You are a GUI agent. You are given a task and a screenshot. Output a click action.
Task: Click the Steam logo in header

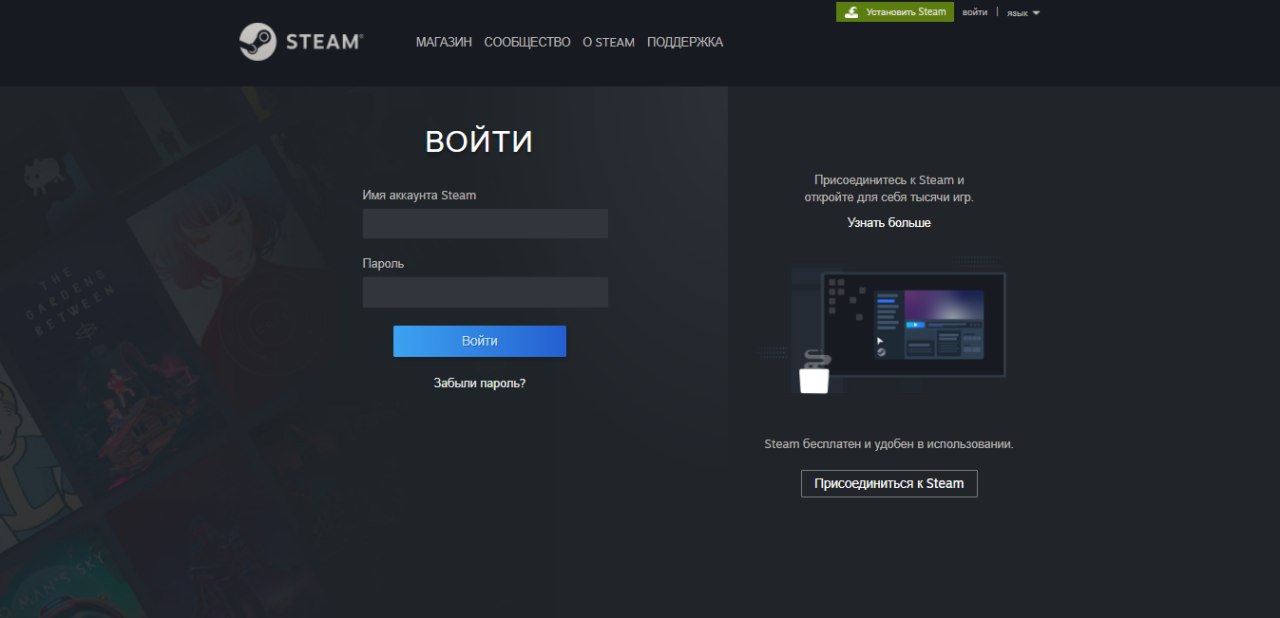(301, 42)
